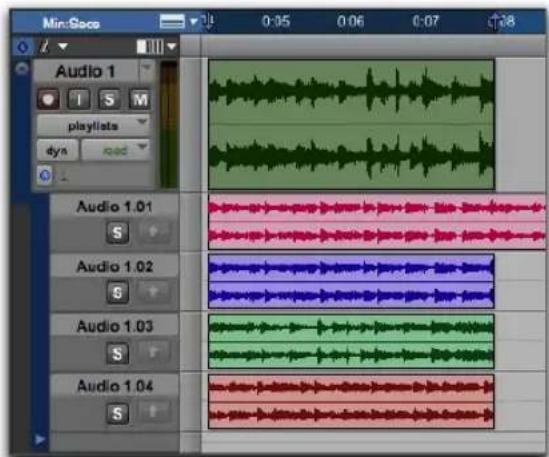Click the Audio 1.02 lane name
Viewport: 549px width, 457px height.
[114, 266]
